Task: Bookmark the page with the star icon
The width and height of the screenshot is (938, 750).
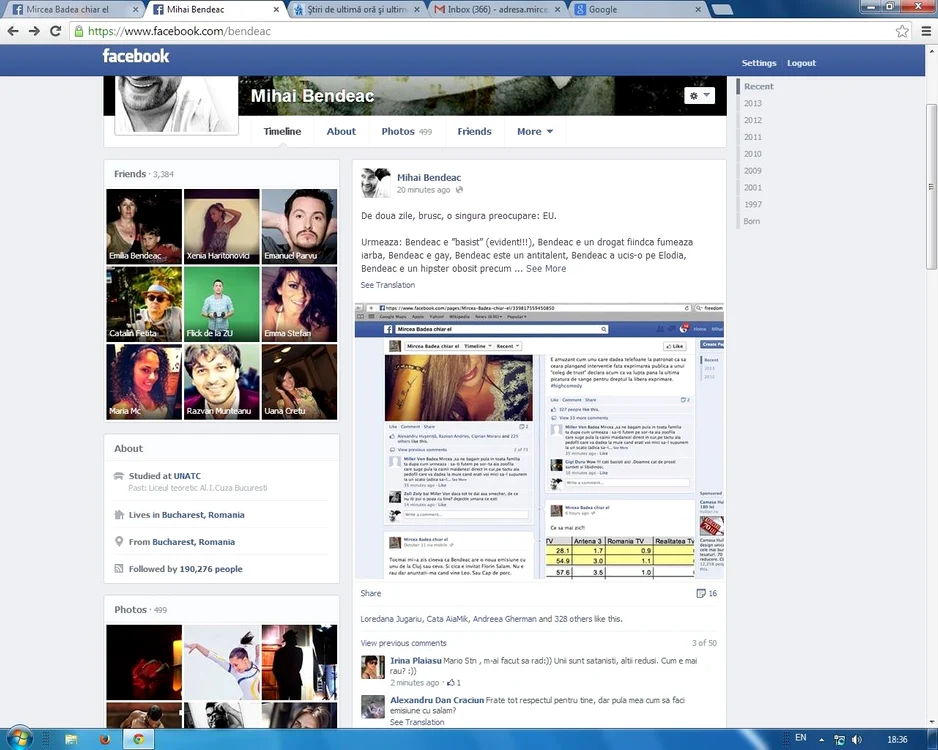Action: click(902, 31)
